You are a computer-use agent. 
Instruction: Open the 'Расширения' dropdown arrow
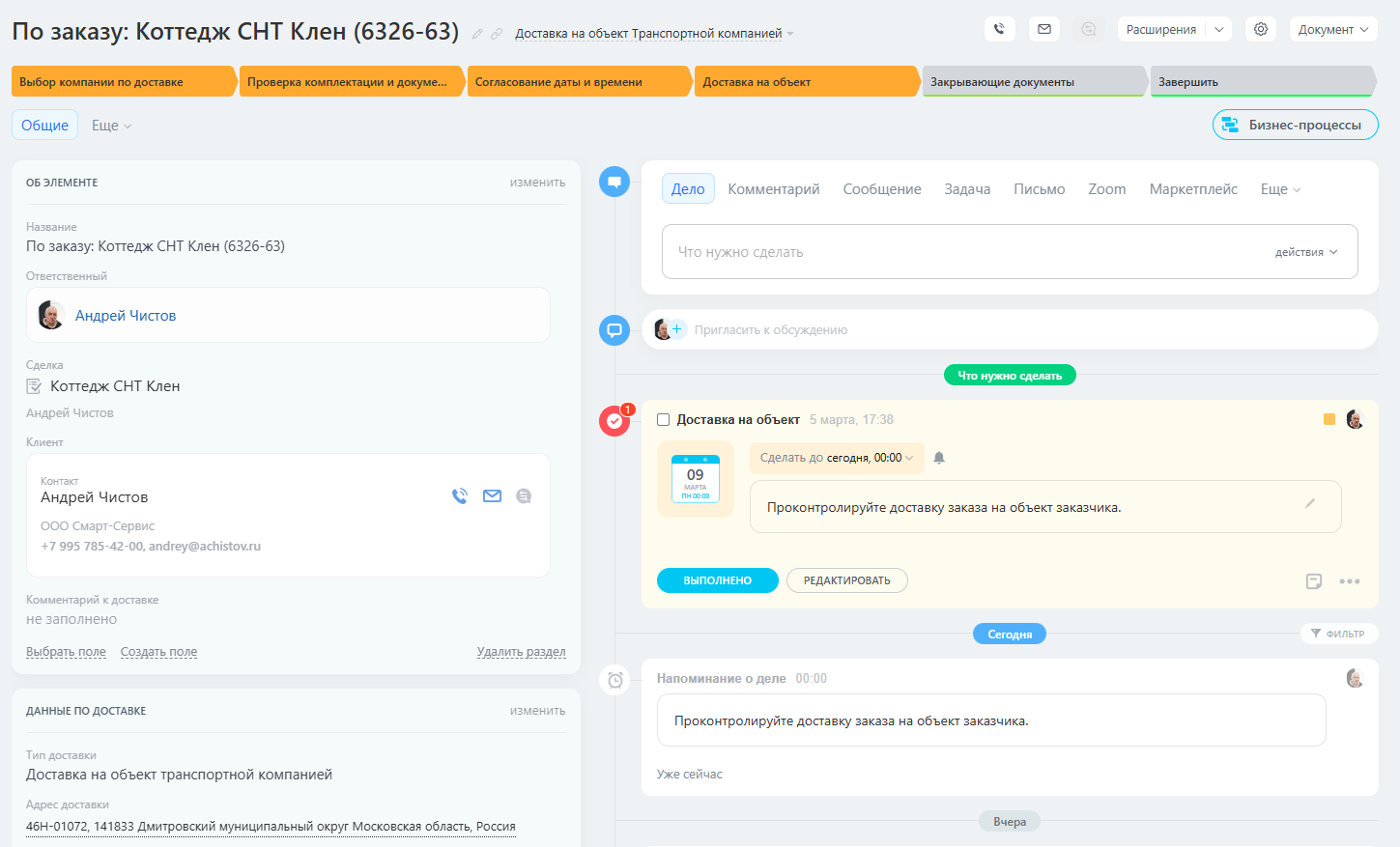[x=1219, y=29]
